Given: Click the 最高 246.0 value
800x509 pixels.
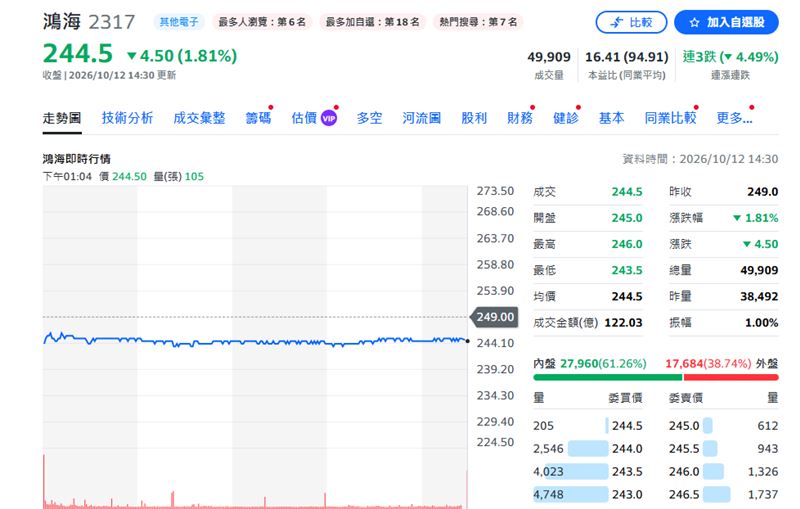Looking at the screenshot, I should pyautogui.click(x=627, y=244).
